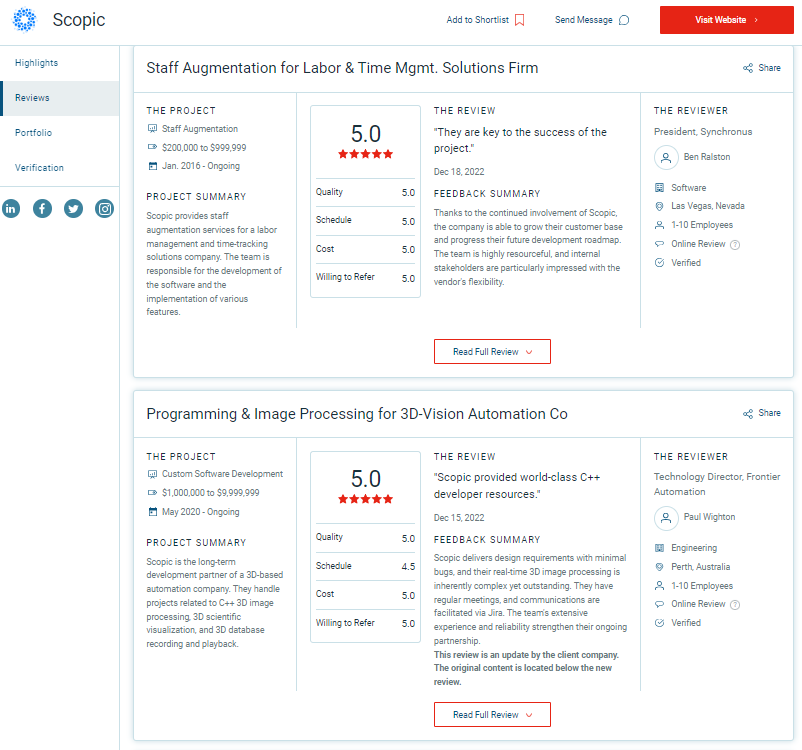Click help icon beside Paul Wighton's Online Review

(x=735, y=605)
